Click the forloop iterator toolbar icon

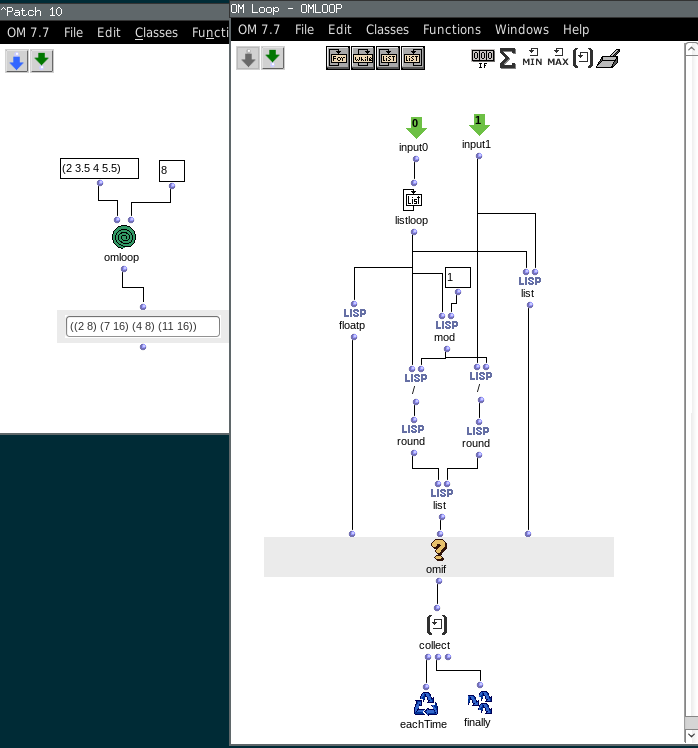pyautogui.click(x=338, y=59)
